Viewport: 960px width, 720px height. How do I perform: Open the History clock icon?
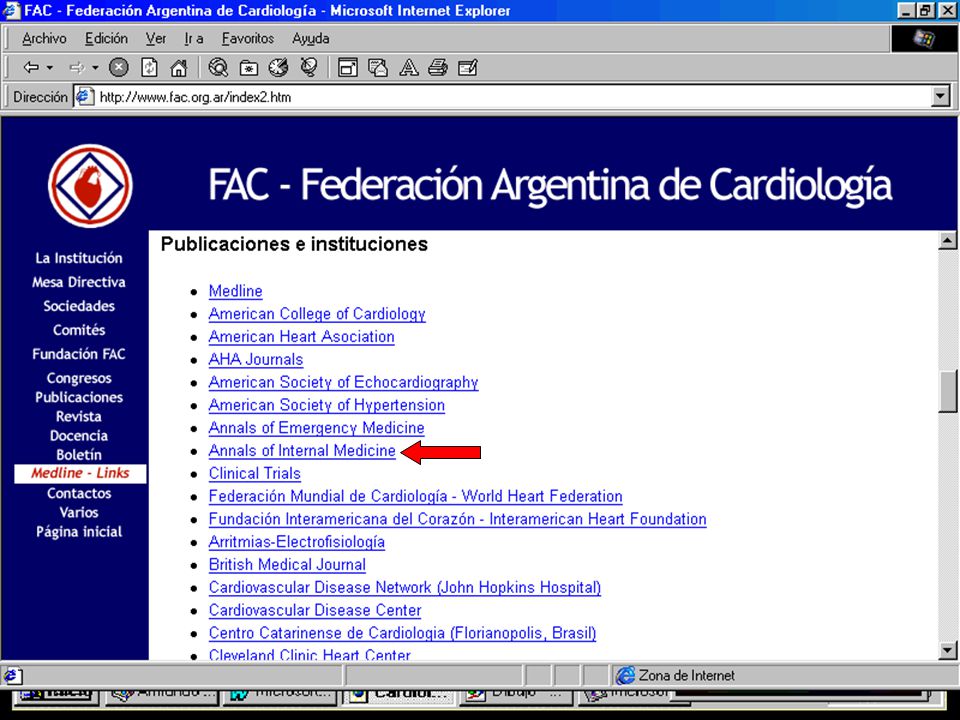click(279, 67)
